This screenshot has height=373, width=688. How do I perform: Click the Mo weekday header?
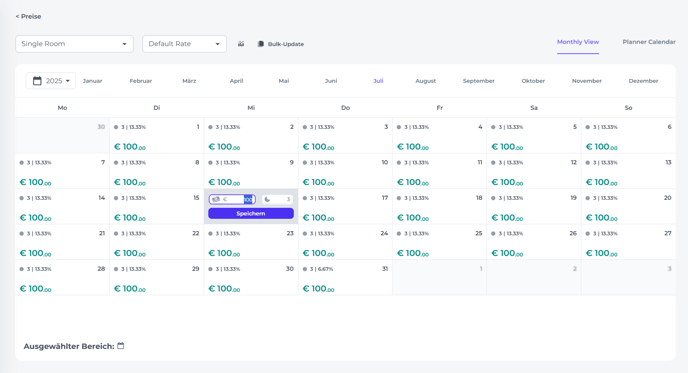(62, 108)
